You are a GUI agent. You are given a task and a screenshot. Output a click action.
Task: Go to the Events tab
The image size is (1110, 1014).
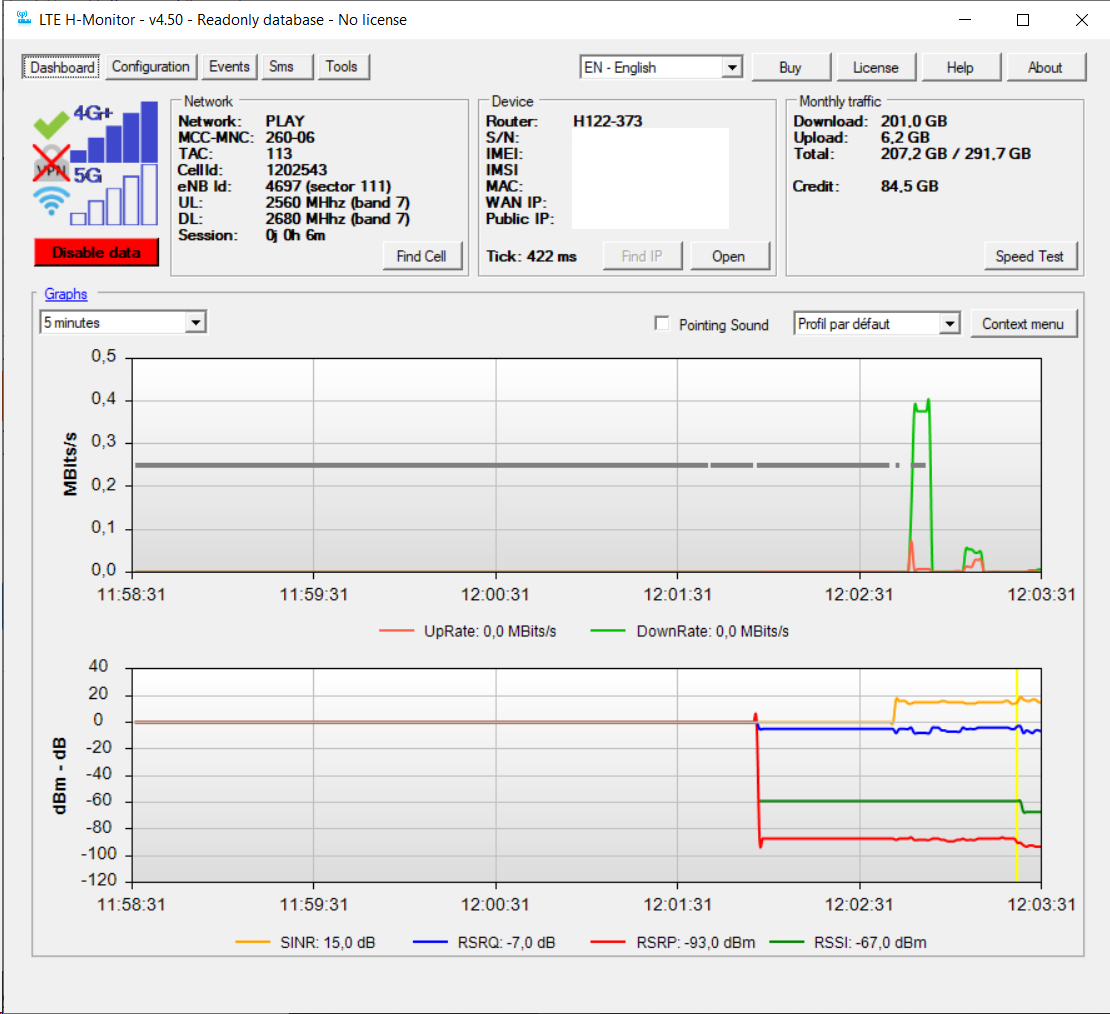tap(229, 67)
